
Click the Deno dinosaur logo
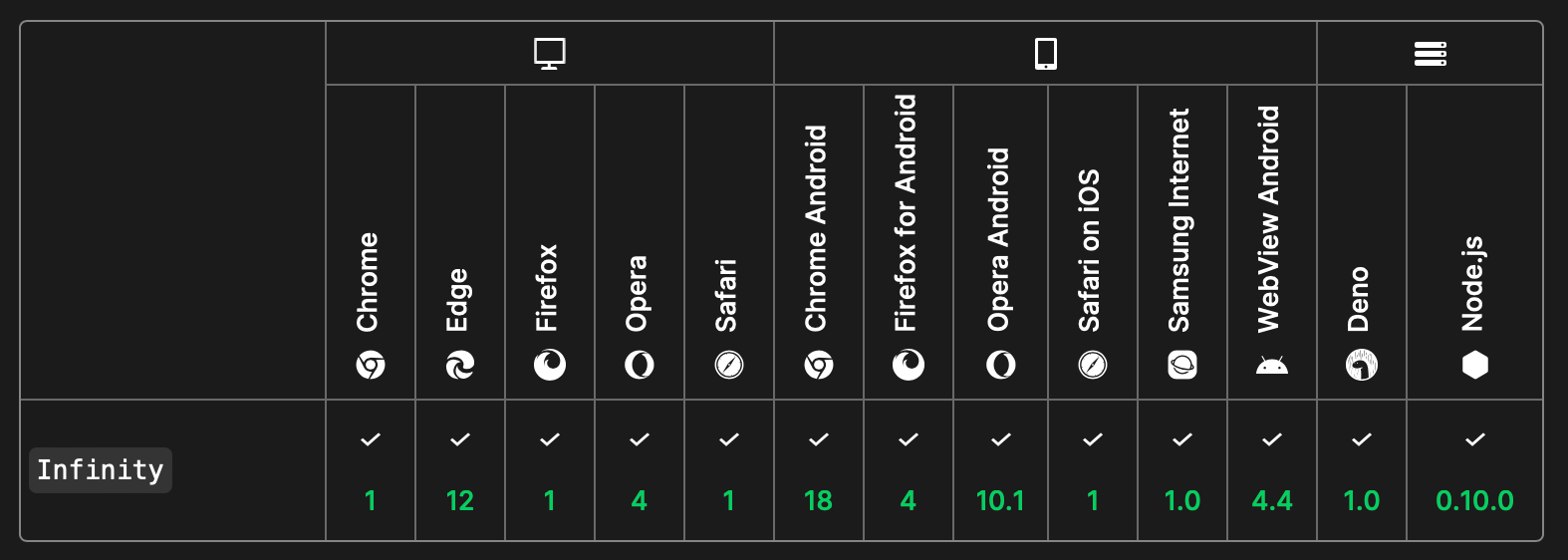pos(1362,366)
